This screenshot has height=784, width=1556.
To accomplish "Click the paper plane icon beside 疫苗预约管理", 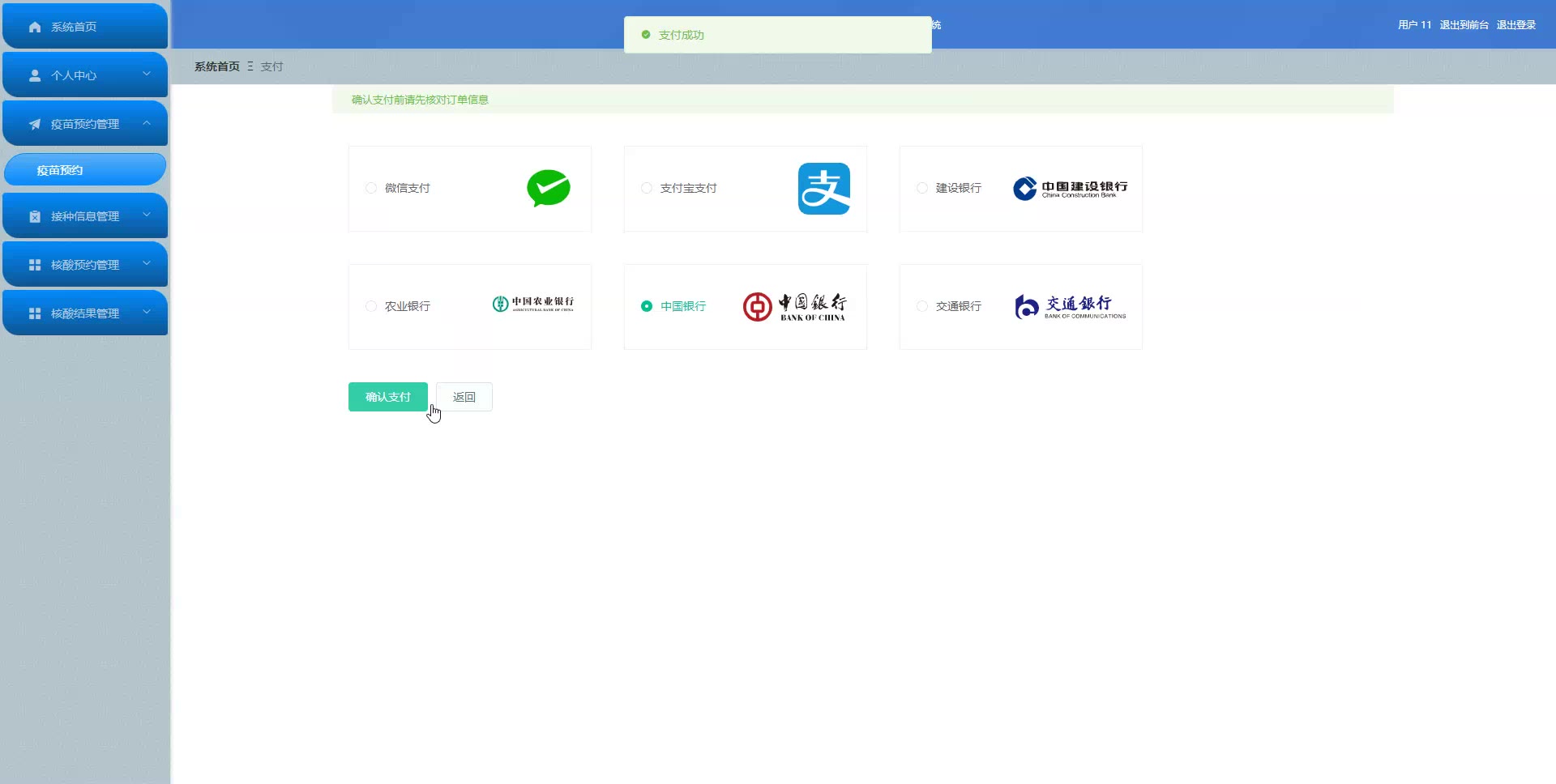I will 35,124.
